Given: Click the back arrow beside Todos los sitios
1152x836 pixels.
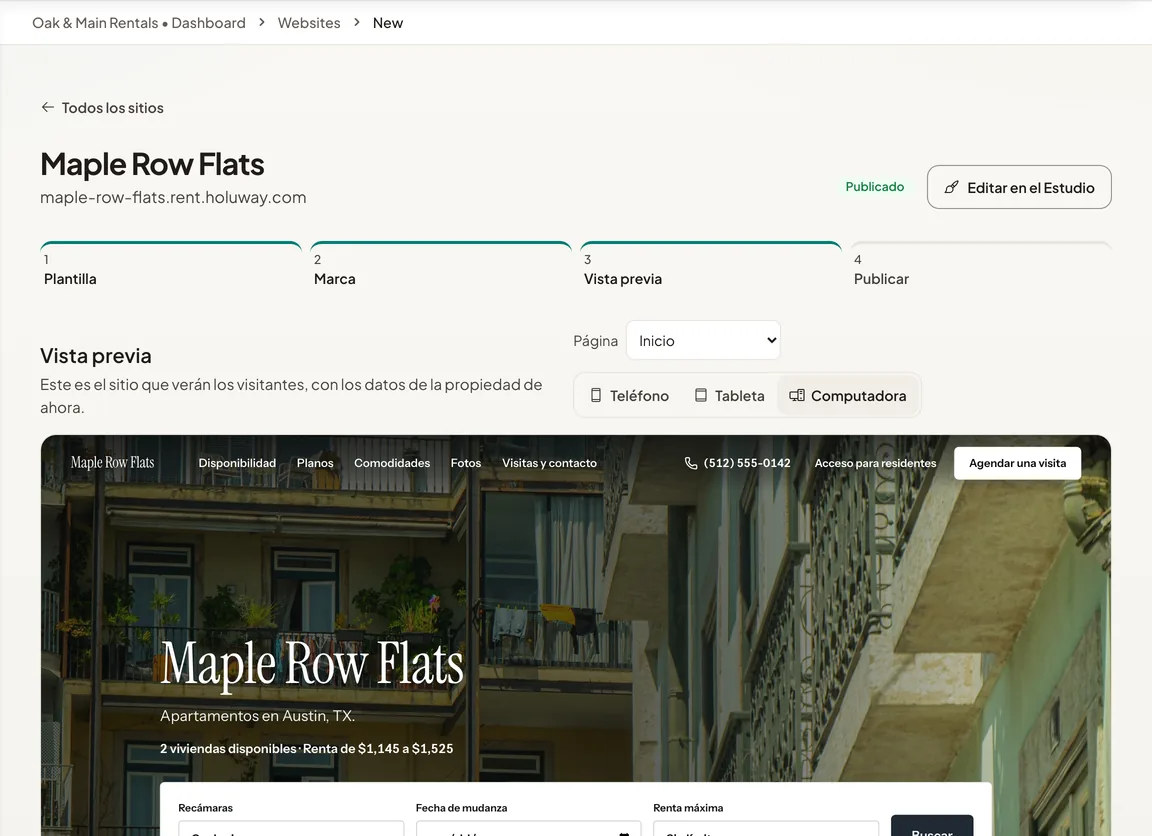Looking at the screenshot, I should [x=48, y=107].
